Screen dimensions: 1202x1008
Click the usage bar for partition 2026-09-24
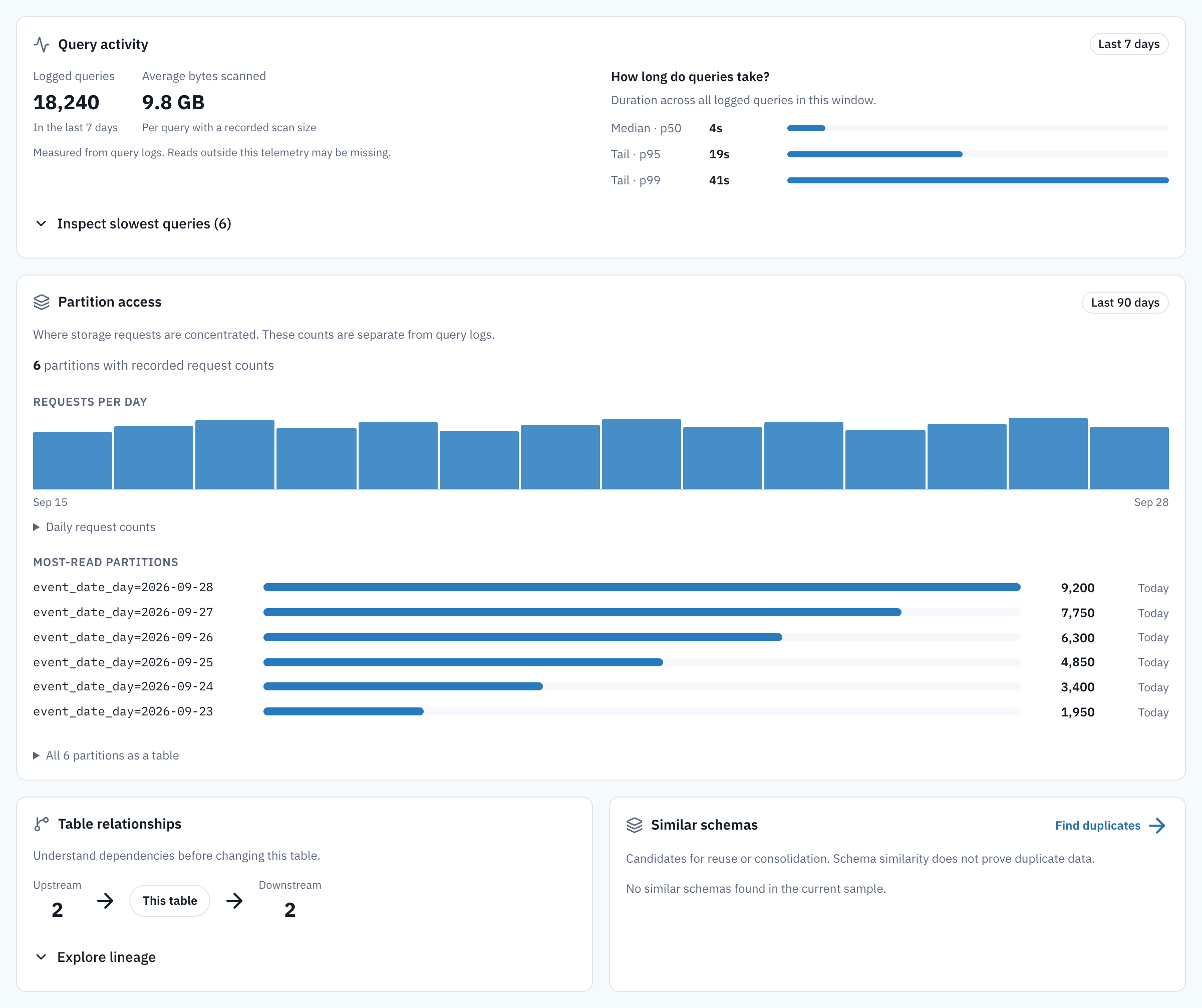point(642,686)
